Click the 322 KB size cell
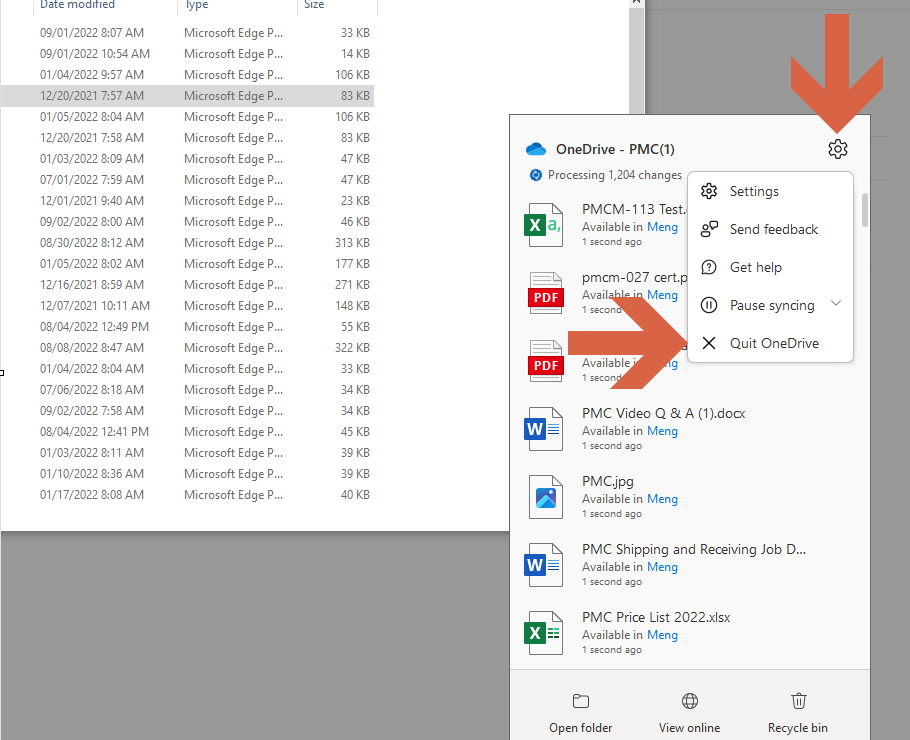The width and height of the screenshot is (910, 740). point(352,348)
